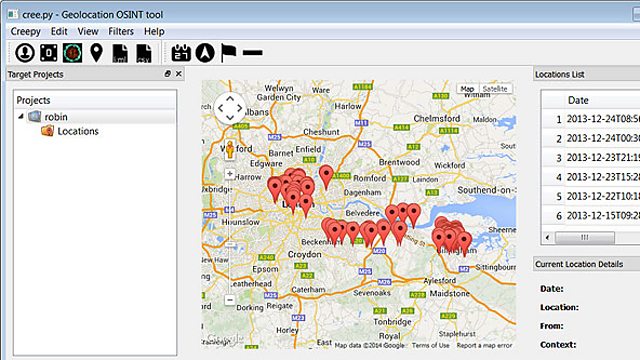Screen dimensions: 640x360
Task: Click the person target toolbar icon
Action: [x=25, y=53]
